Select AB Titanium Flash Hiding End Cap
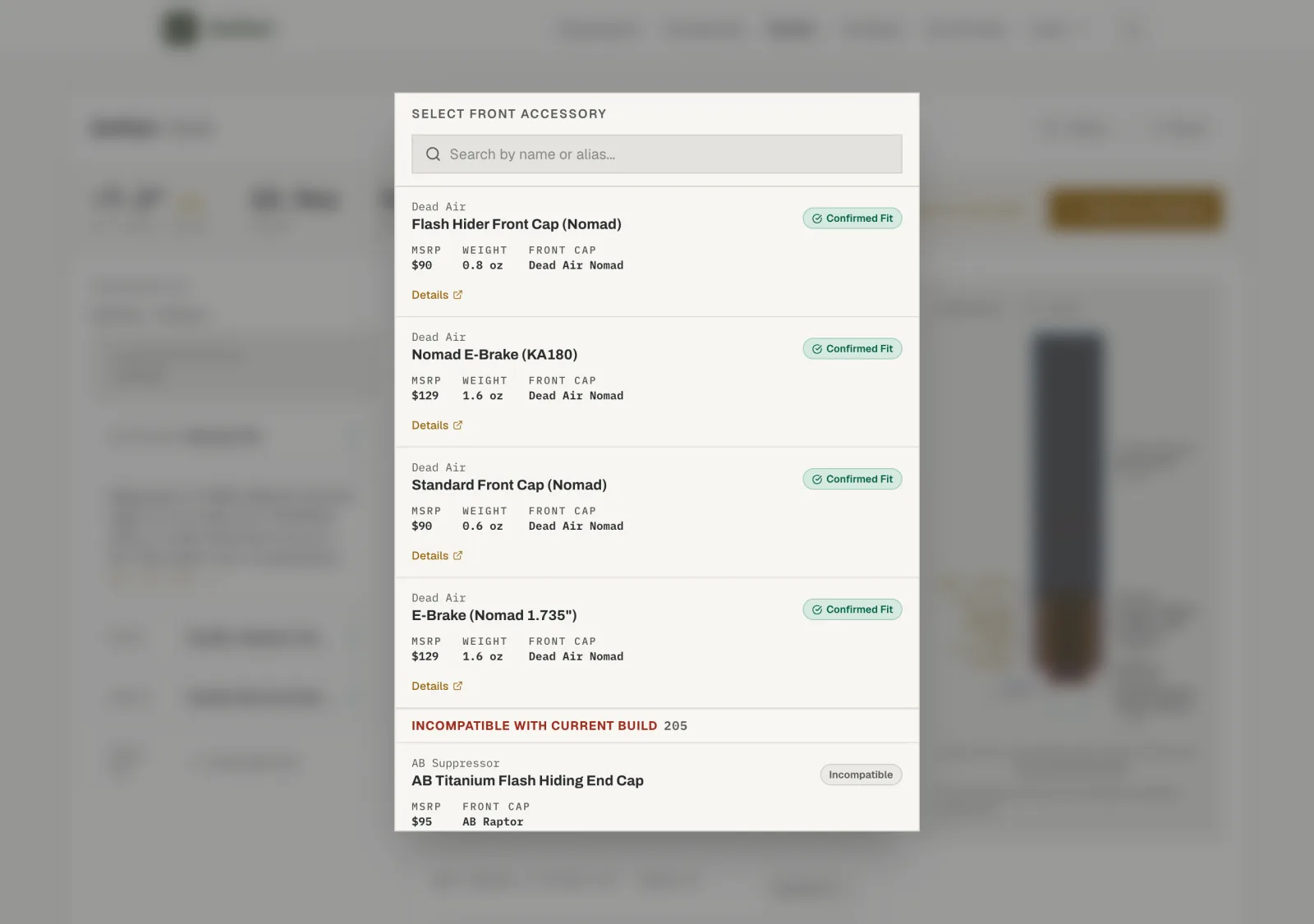The height and width of the screenshot is (924, 1314). point(656,787)
